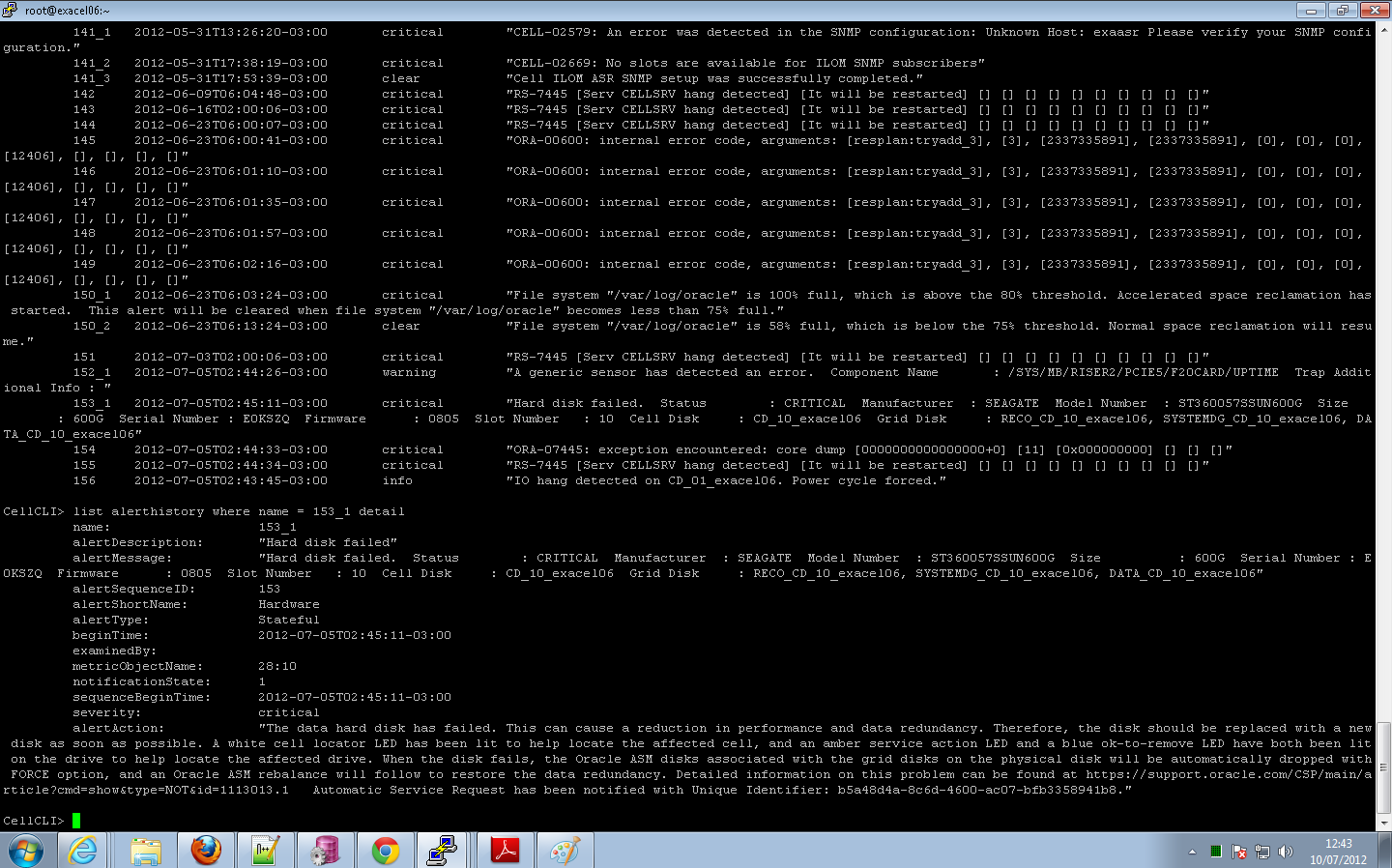
Task: Click the metricObjectName value 28:10
Action: tap(277, 666)
